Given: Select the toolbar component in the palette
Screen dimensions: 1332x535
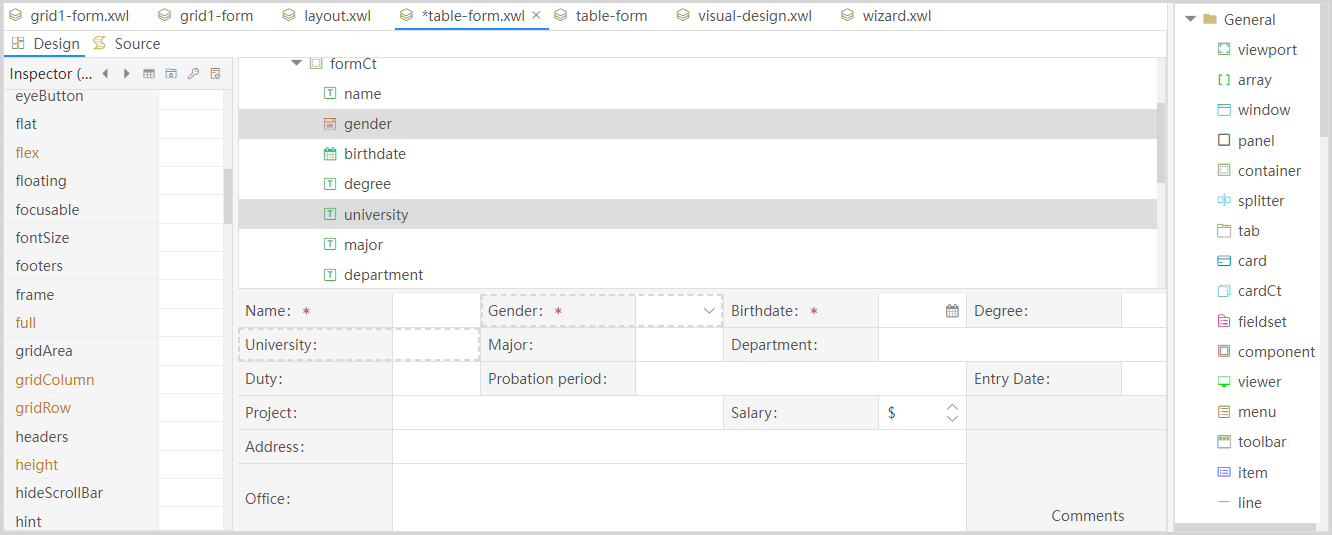Looking at the screenshot, I should [1261, 442].
